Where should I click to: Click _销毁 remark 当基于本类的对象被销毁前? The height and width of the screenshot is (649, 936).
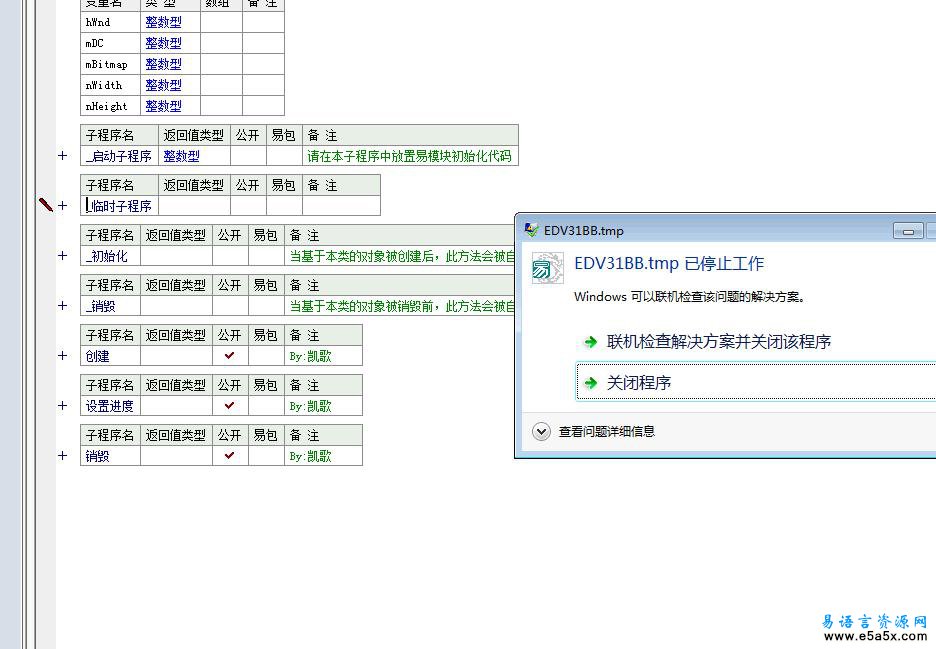[402, 306]
